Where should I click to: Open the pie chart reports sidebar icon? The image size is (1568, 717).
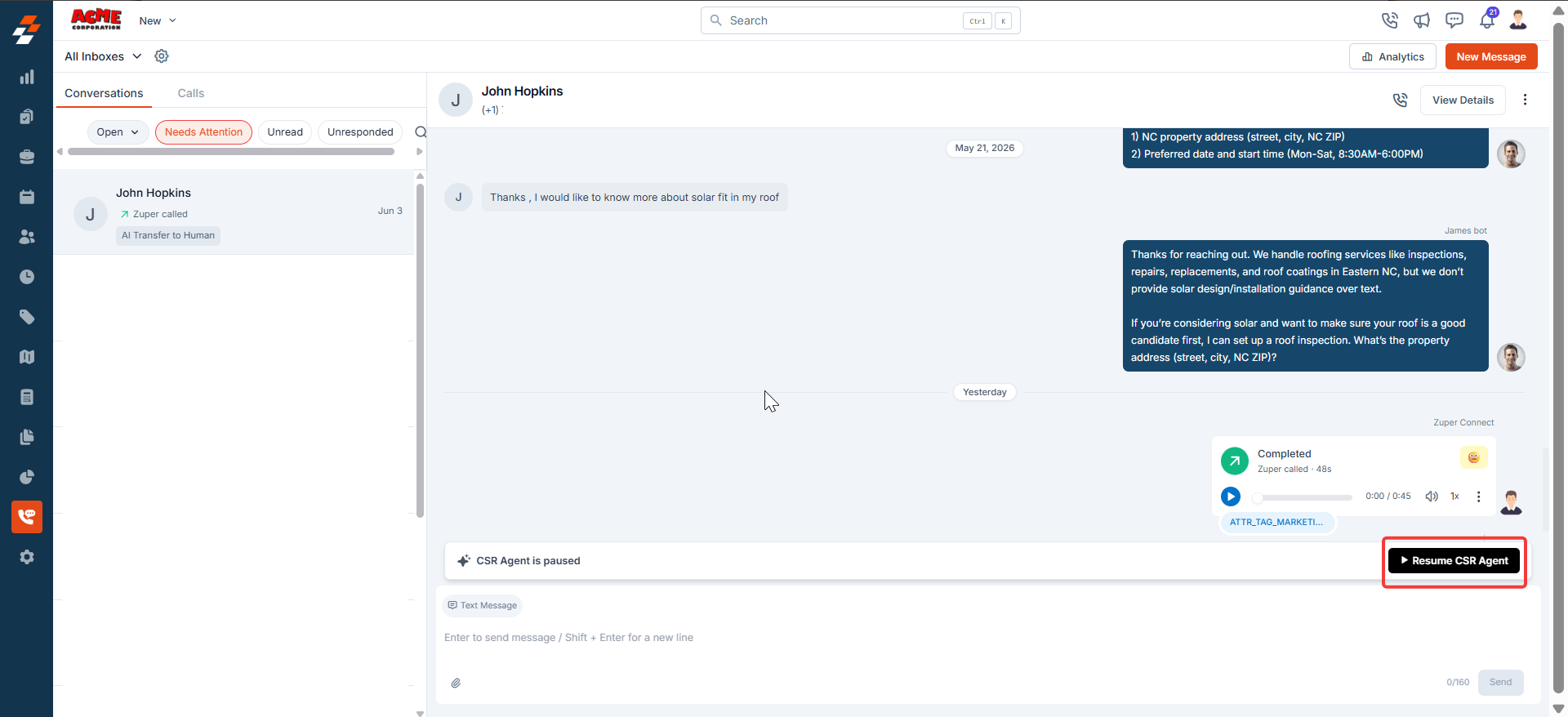tap(27, 477)
